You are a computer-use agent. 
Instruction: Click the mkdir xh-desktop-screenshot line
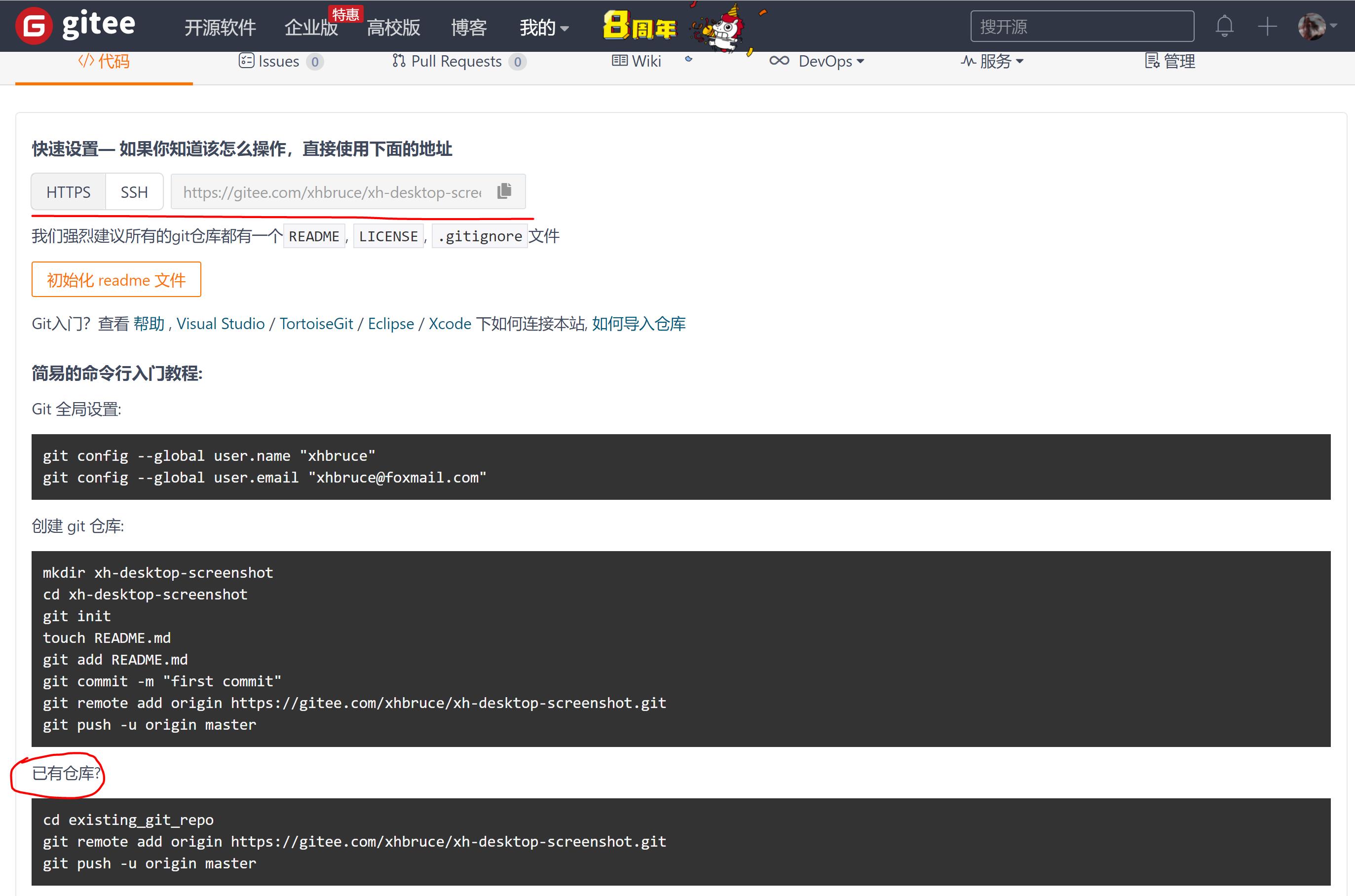[x=158, y=572]
